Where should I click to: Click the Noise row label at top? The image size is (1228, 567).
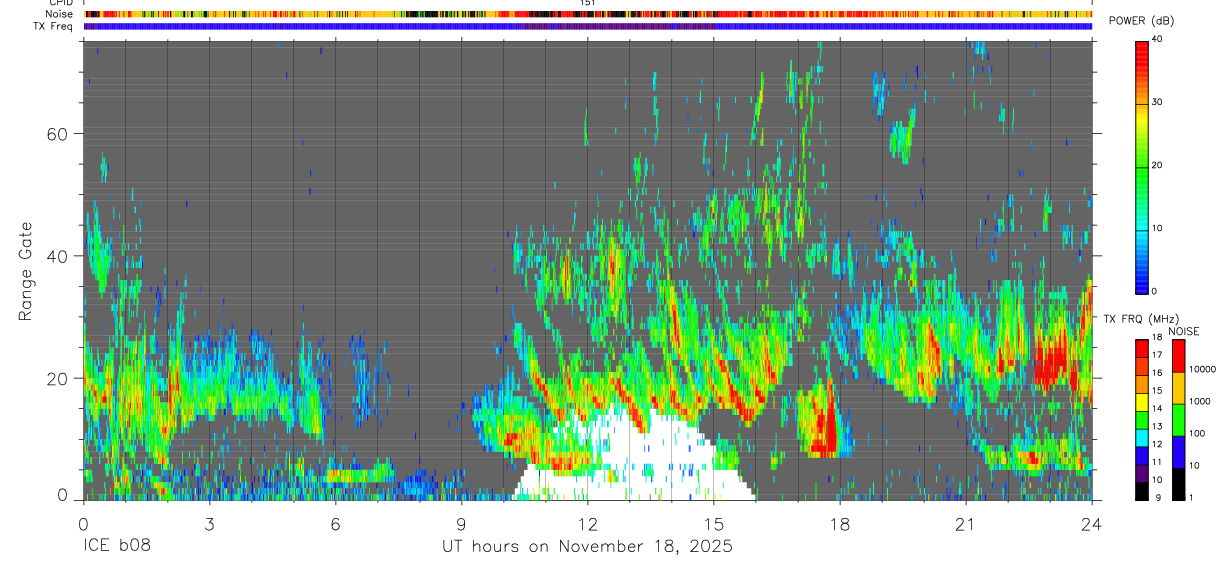(58, 14)
